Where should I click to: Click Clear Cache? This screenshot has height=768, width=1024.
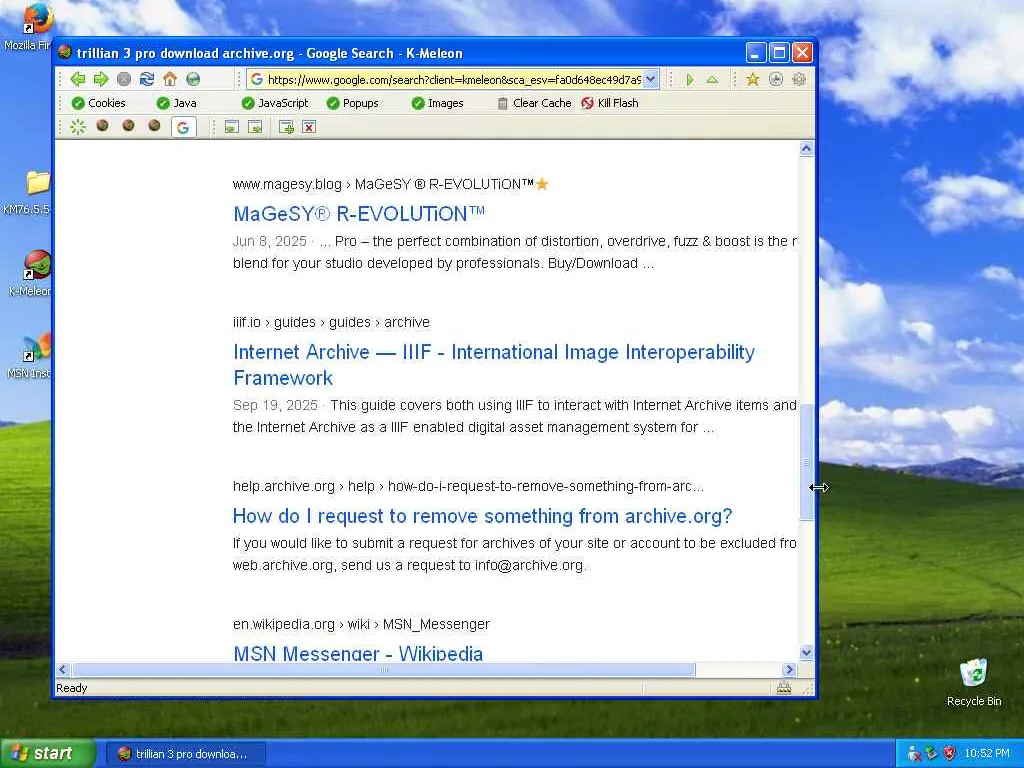pos(534,103)
